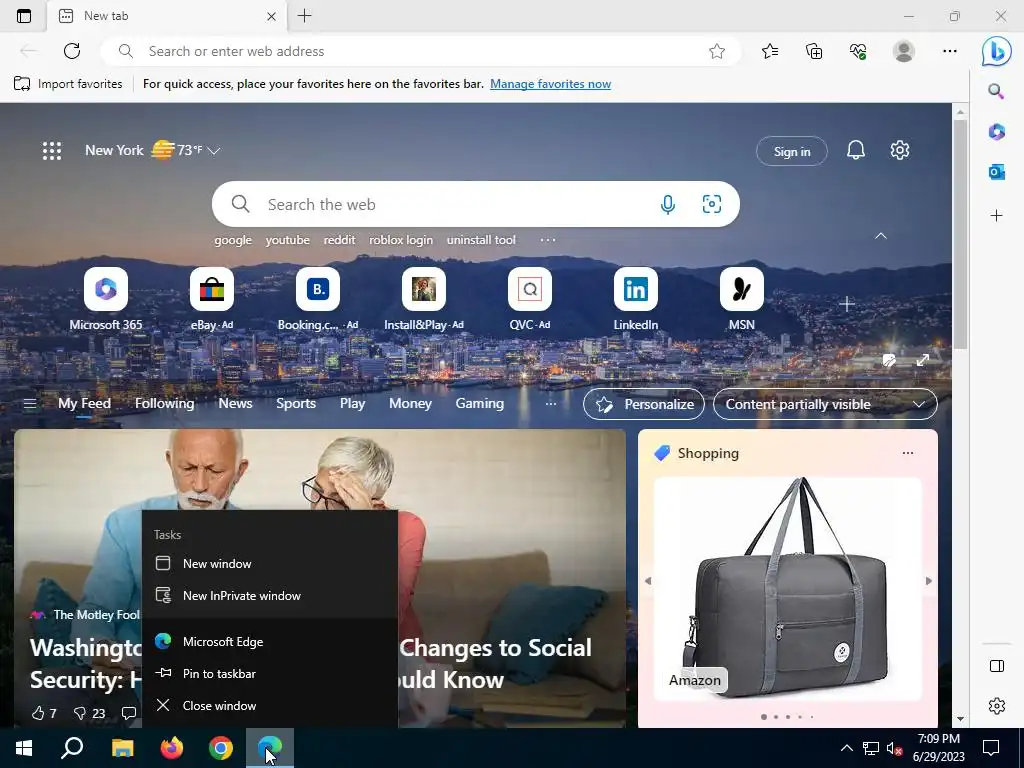Switch to the Sports tab
The height and width of the screenshot is (768, 1024).
(x=296, y=404)
